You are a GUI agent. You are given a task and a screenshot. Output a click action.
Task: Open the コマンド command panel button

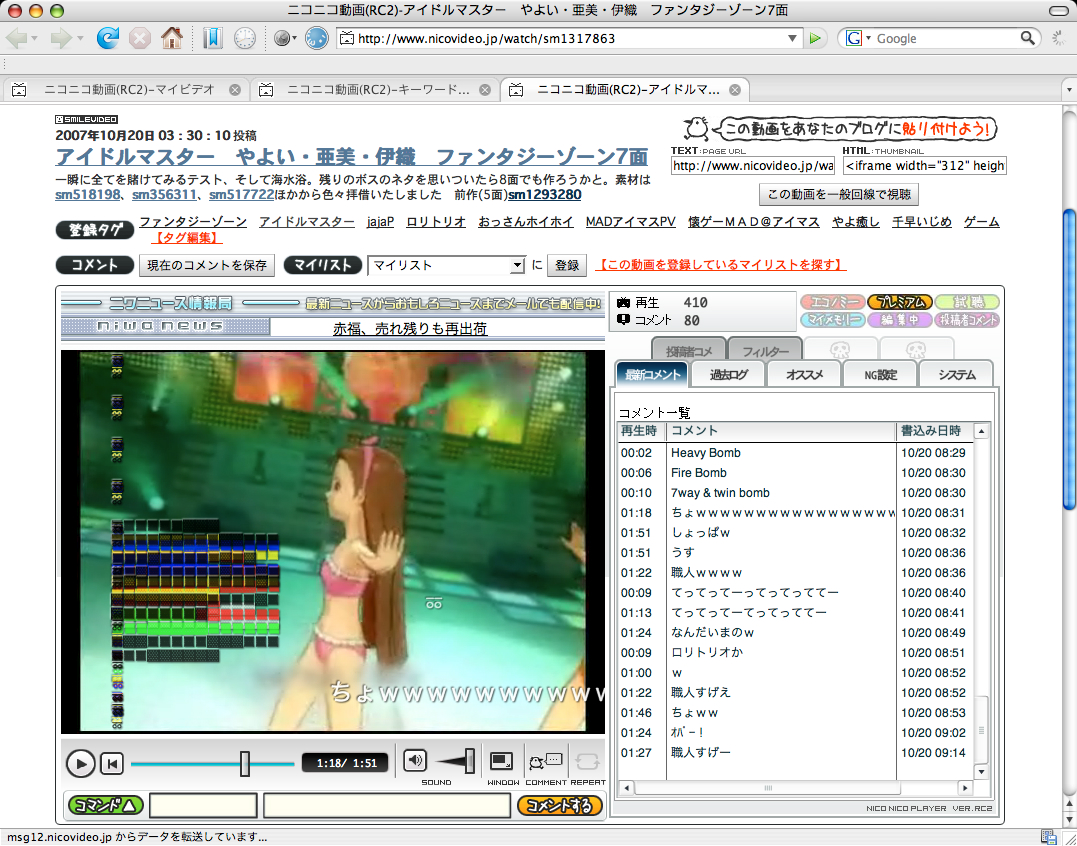[106, 805]
